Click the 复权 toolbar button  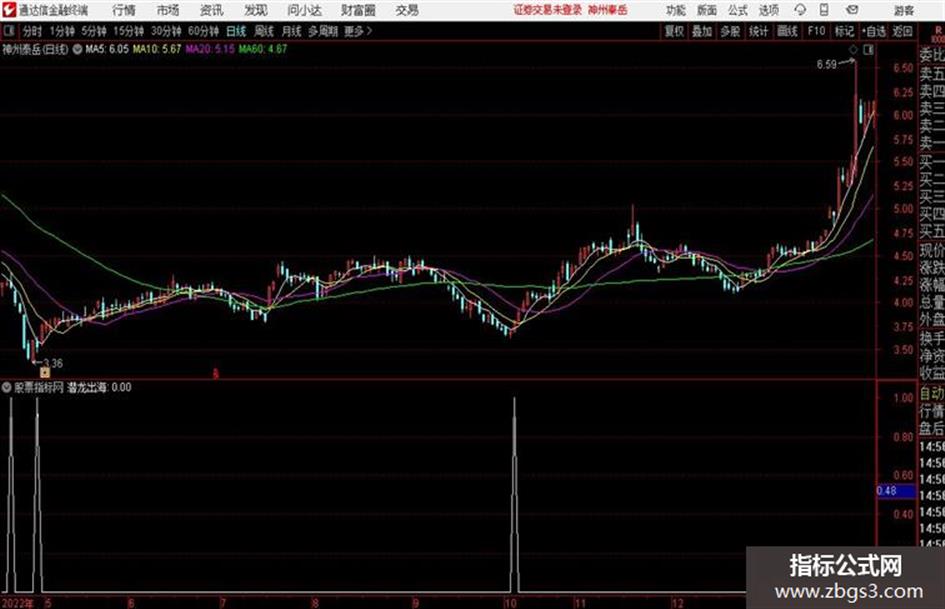pos(674,31)
